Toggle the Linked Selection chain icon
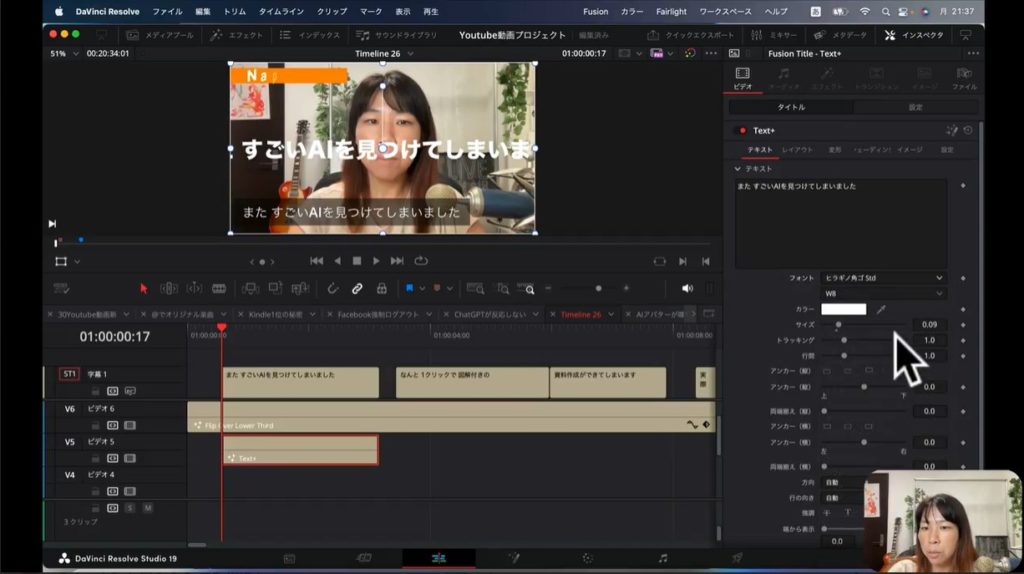This screenshot has width=1024, height=574. click(x=357, y=288)
